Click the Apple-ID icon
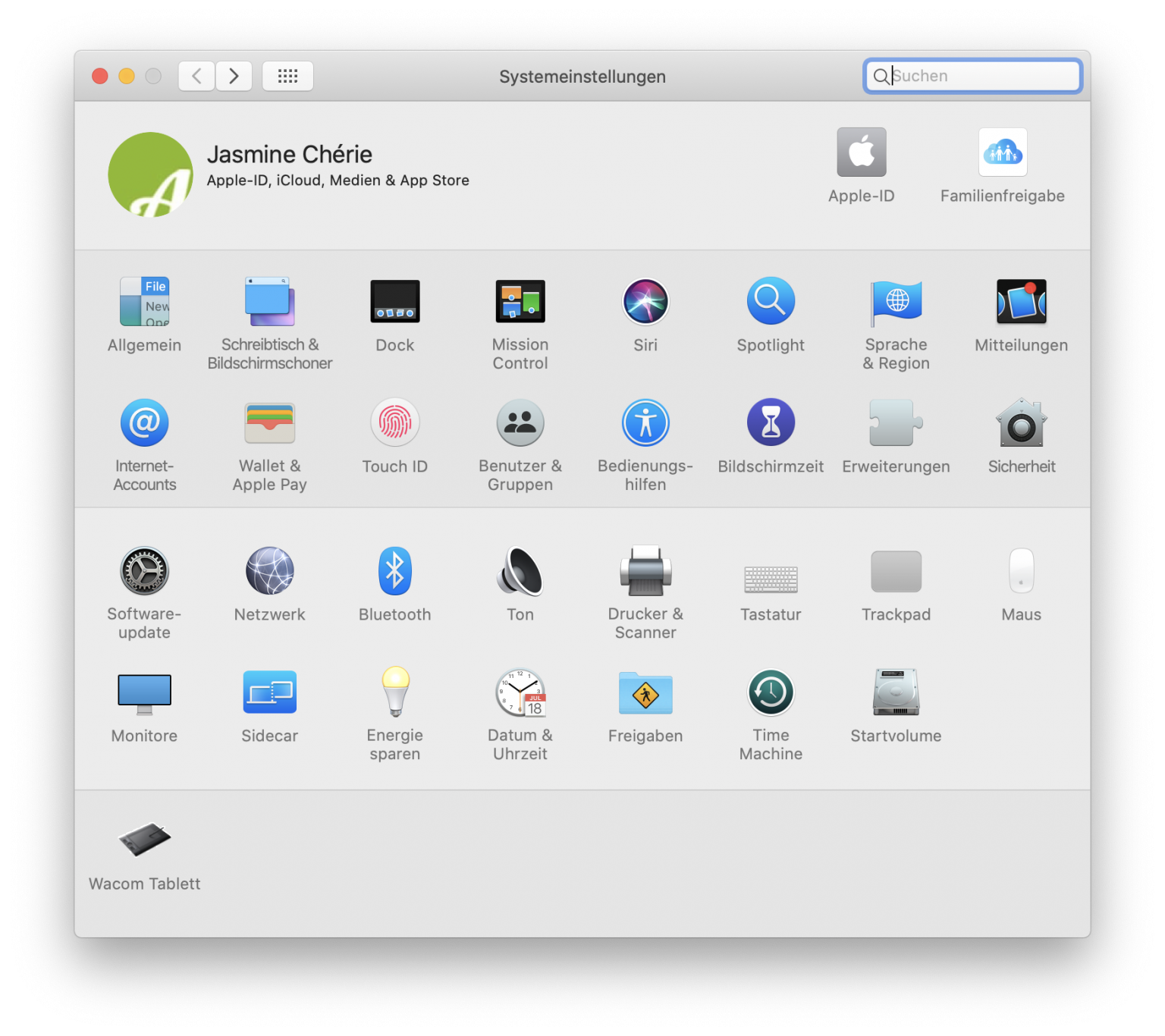Image resolution: width=1165 pixels, height=1036 pixels. (x=861, y=153)
